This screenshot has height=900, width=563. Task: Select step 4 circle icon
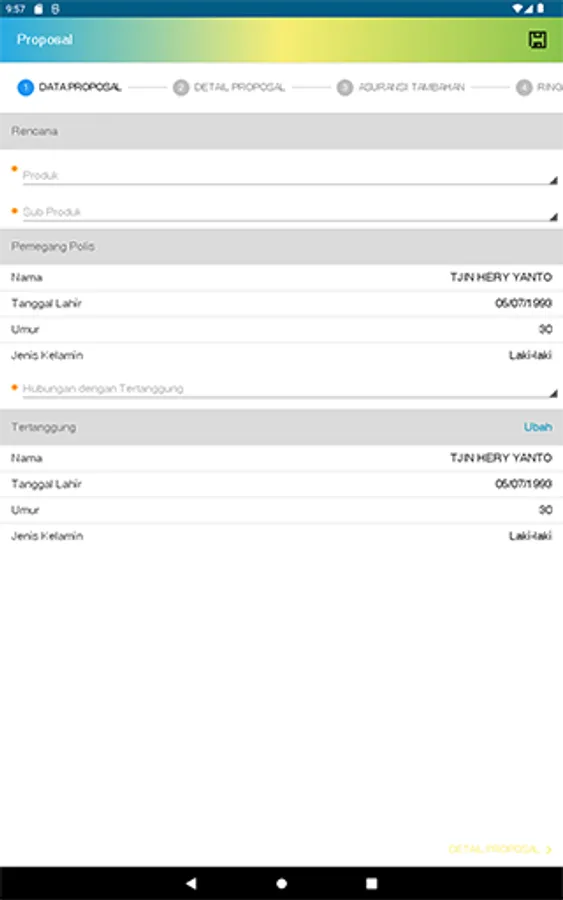click(523, 87)
